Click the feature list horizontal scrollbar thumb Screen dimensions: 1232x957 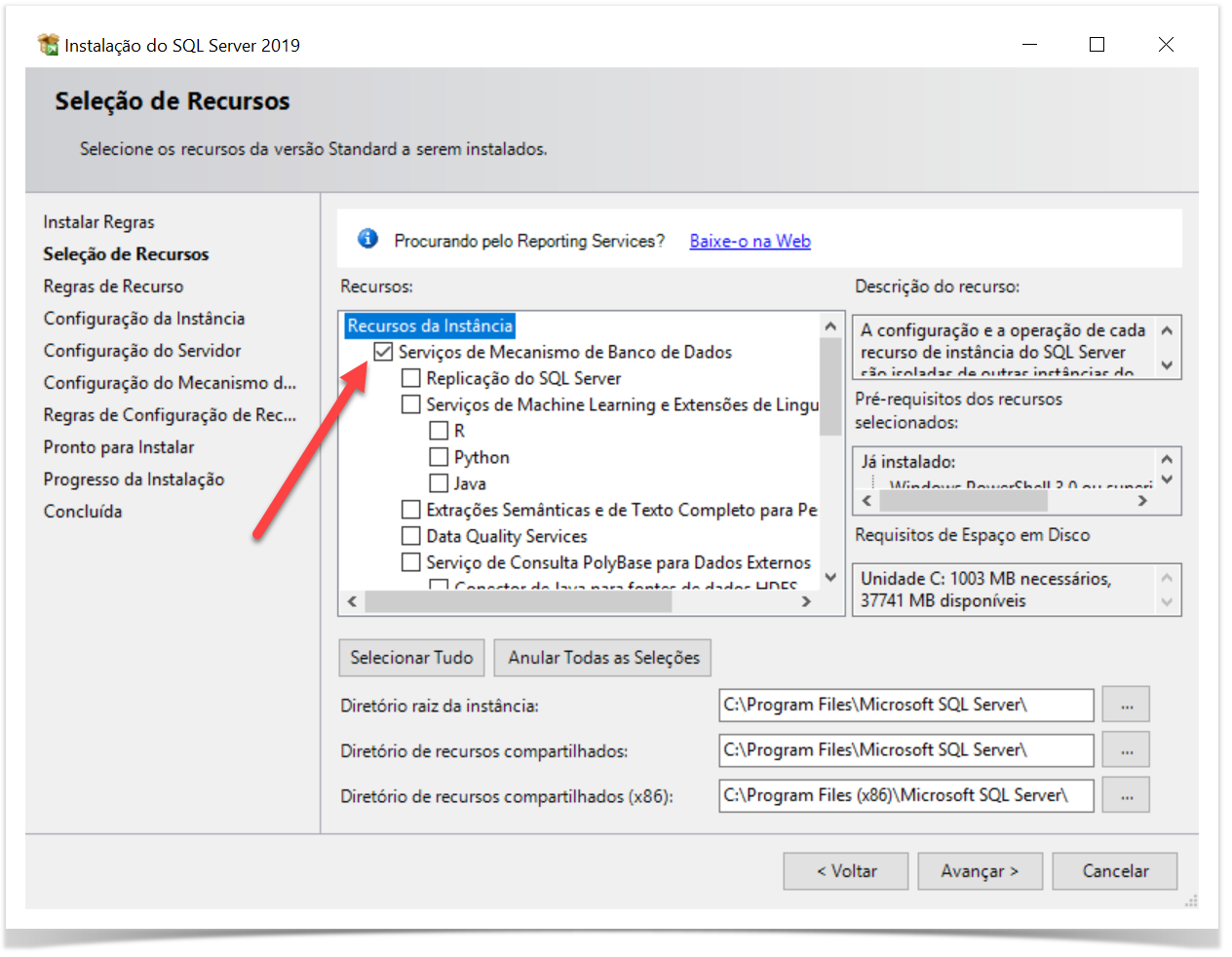(518, 601)
